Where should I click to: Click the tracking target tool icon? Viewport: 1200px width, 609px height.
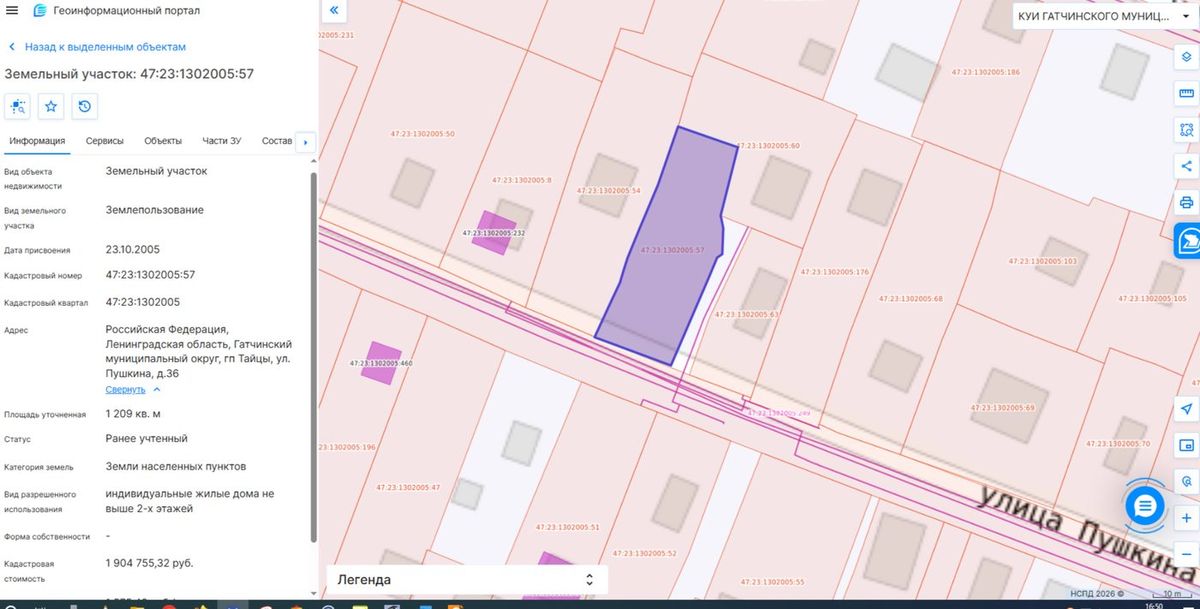(1187, 481)
